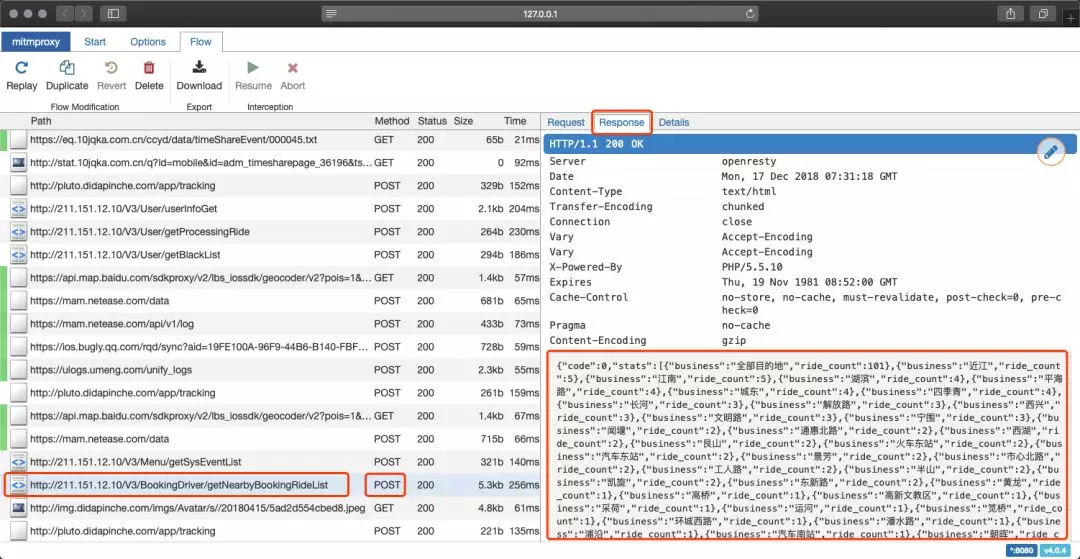Click the Delete flow trash icon
This screenshot has height=559, width=1080.
coord(149,67)
